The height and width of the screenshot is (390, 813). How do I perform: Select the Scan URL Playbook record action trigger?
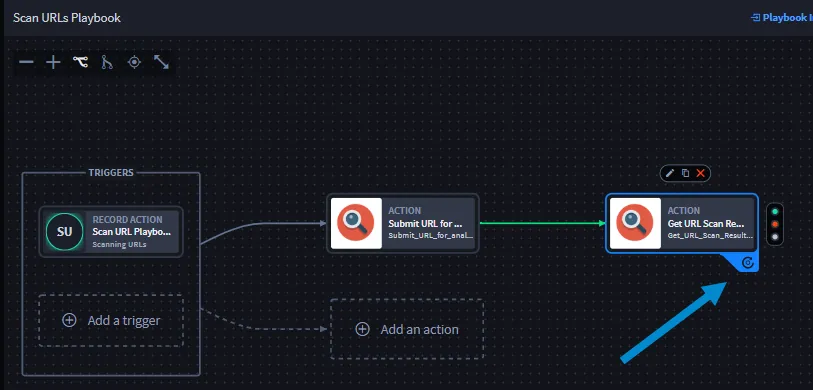coord(111,231)
